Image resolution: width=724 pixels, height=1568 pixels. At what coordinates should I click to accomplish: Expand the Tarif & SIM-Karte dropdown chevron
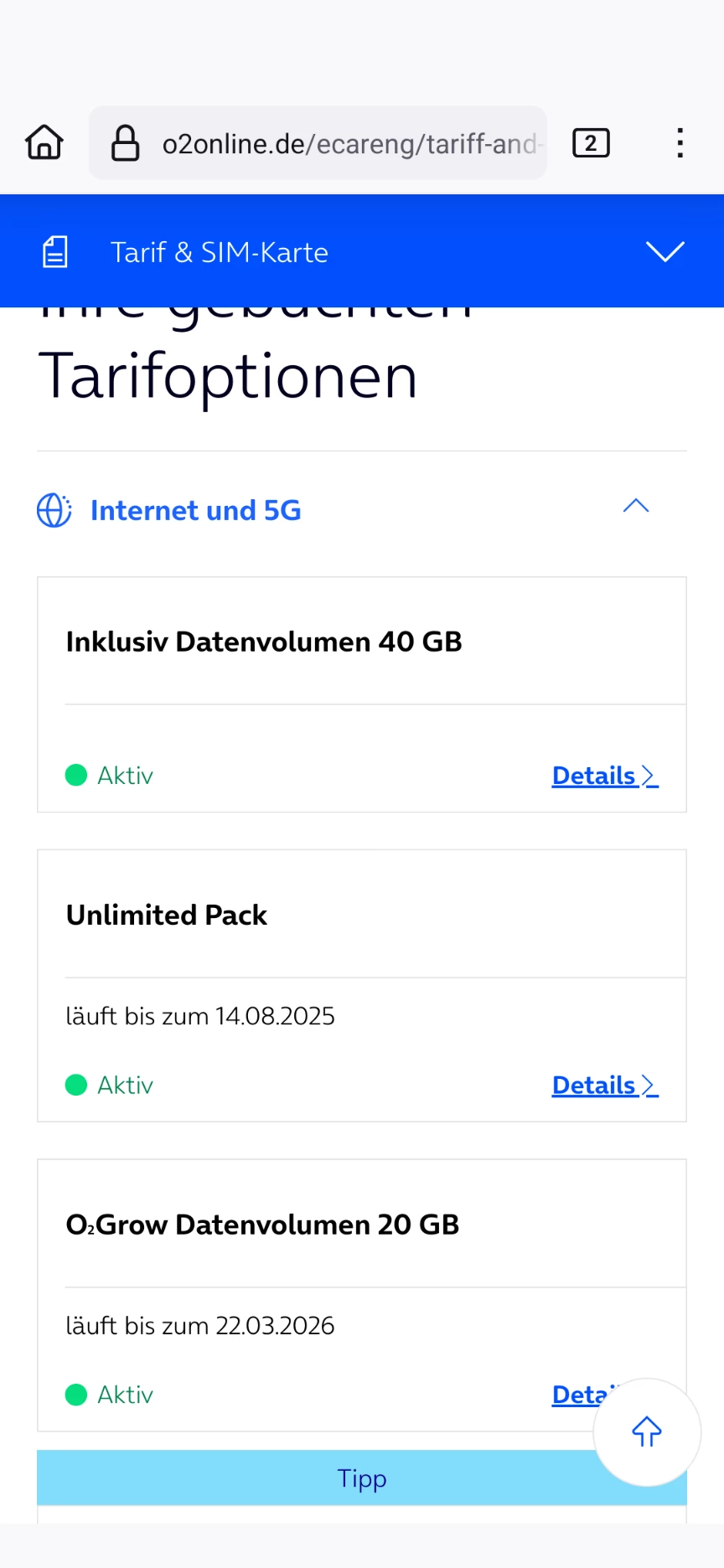[x=665, y=251]
